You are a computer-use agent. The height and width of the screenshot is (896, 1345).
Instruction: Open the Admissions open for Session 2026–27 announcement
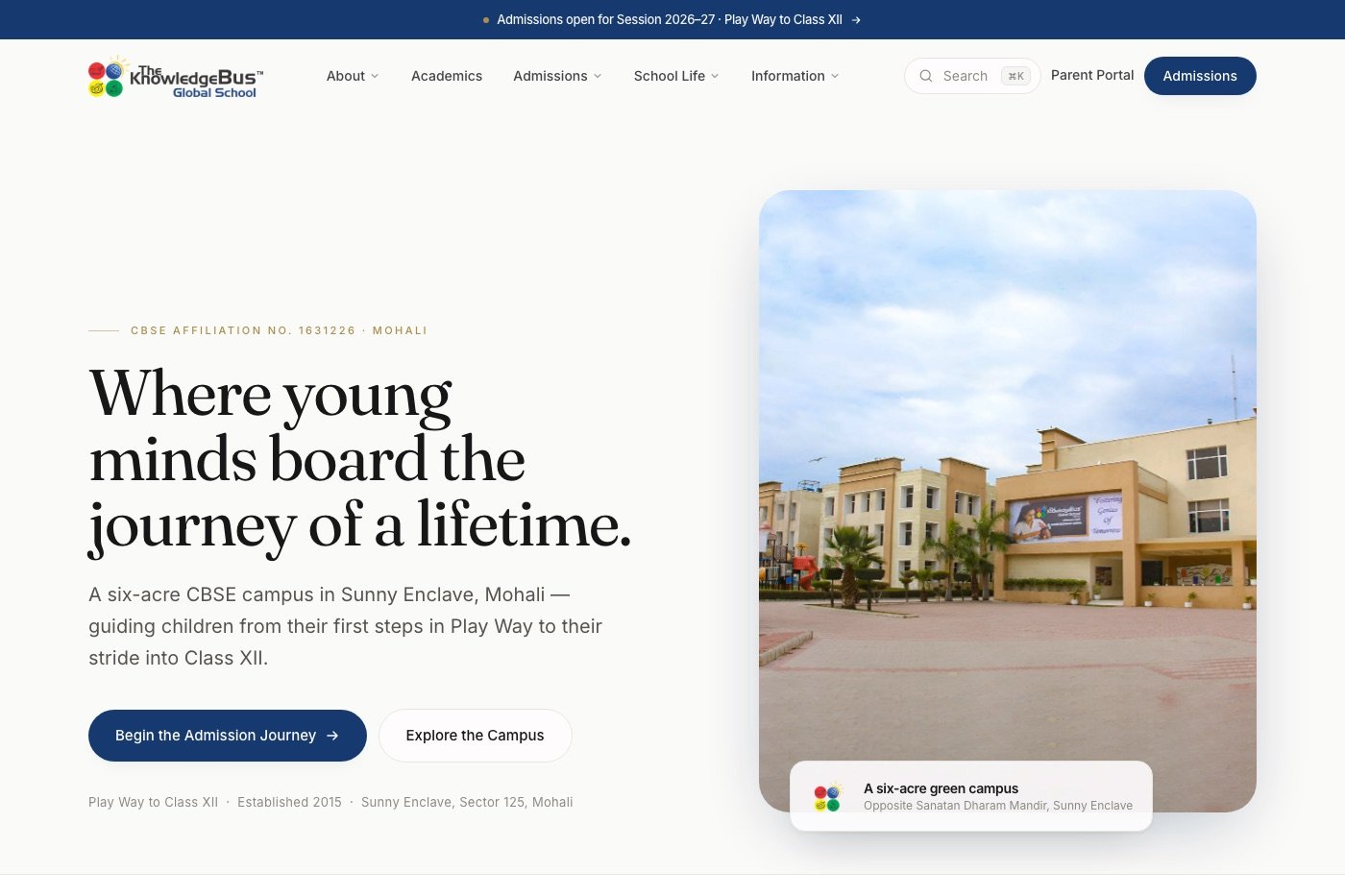pos(672,20)
